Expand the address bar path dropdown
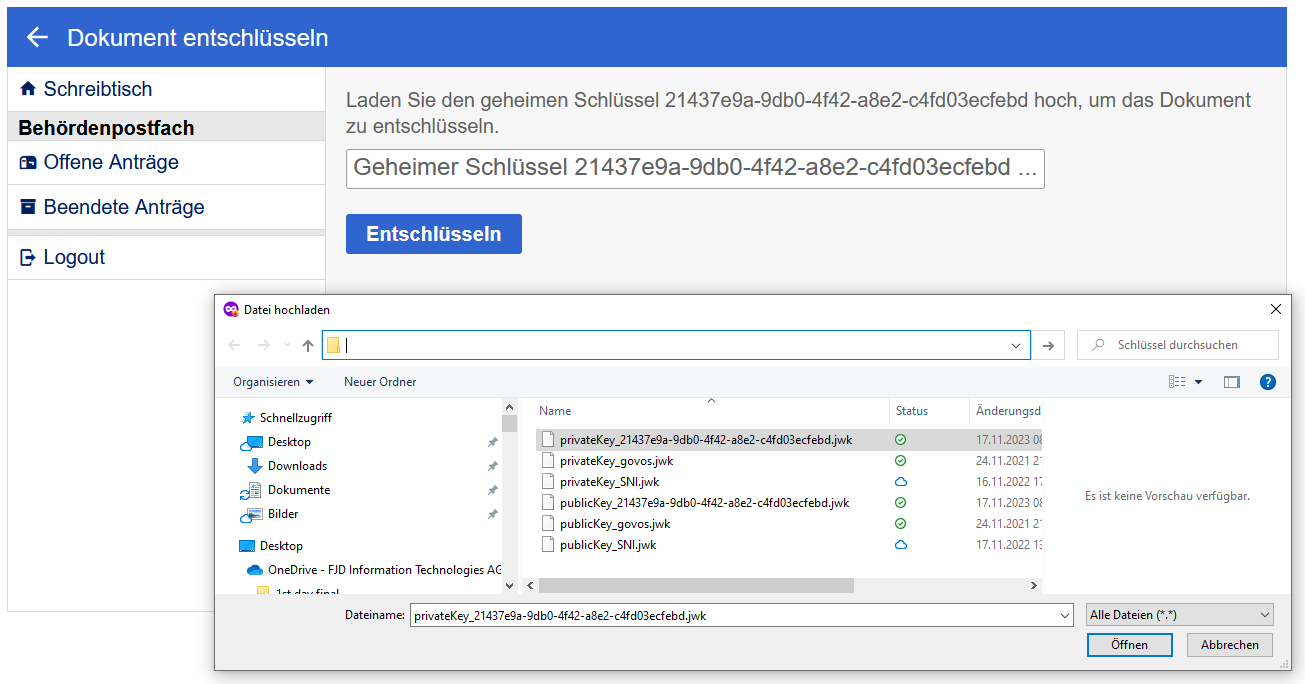The image size is (1305, 684). coord(1017,345)
